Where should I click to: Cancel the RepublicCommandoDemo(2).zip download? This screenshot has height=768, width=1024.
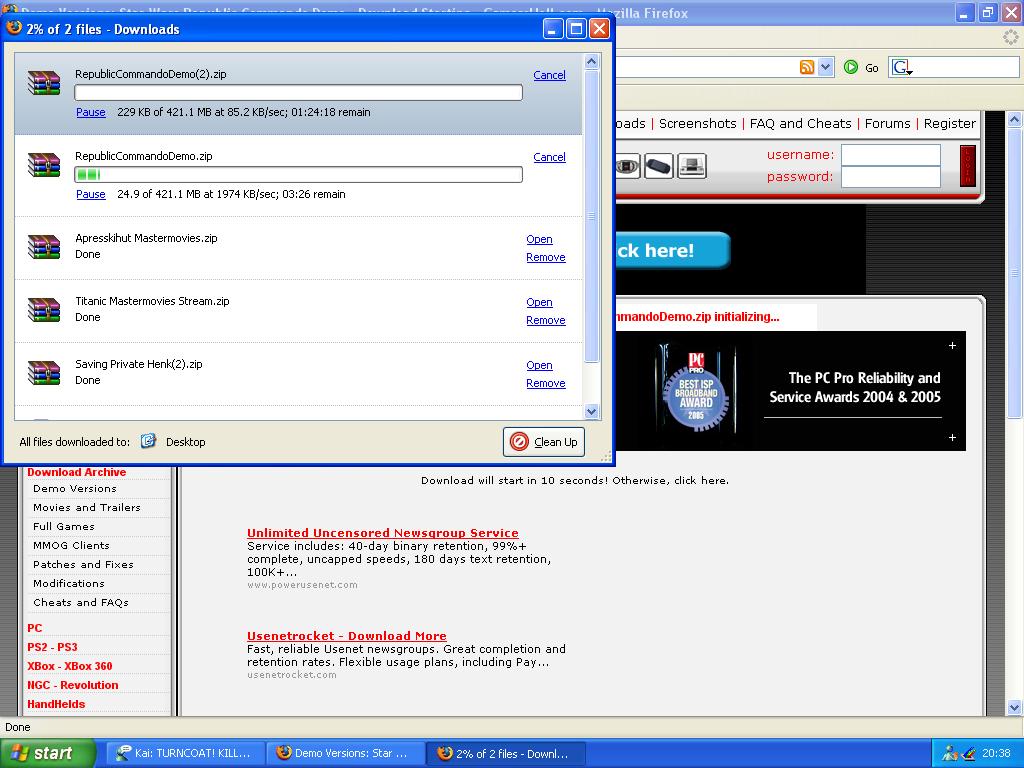coord(549,75)
